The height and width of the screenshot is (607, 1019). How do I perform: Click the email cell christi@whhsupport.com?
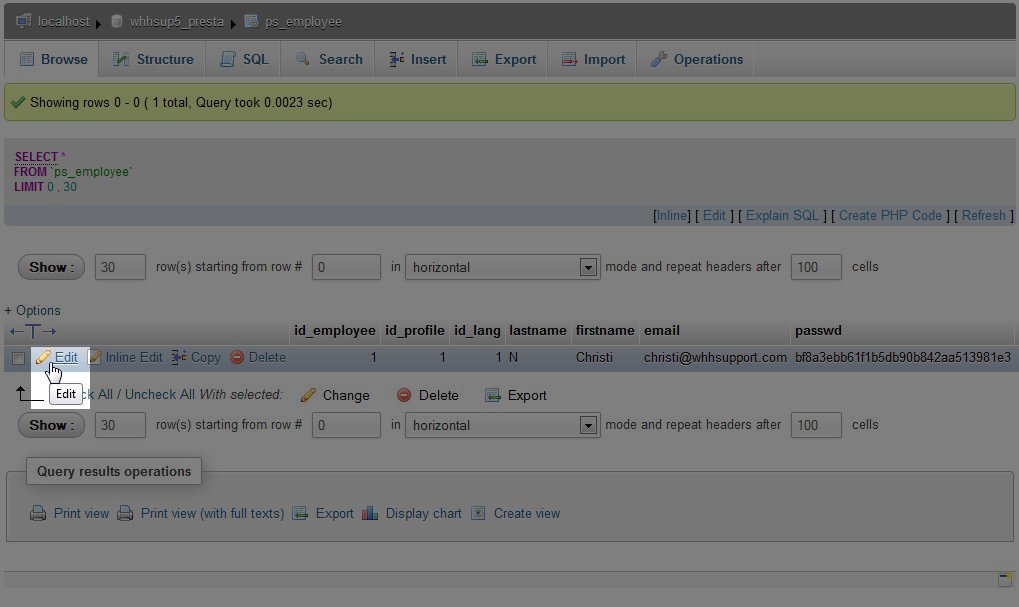click(x=715, y=357)
